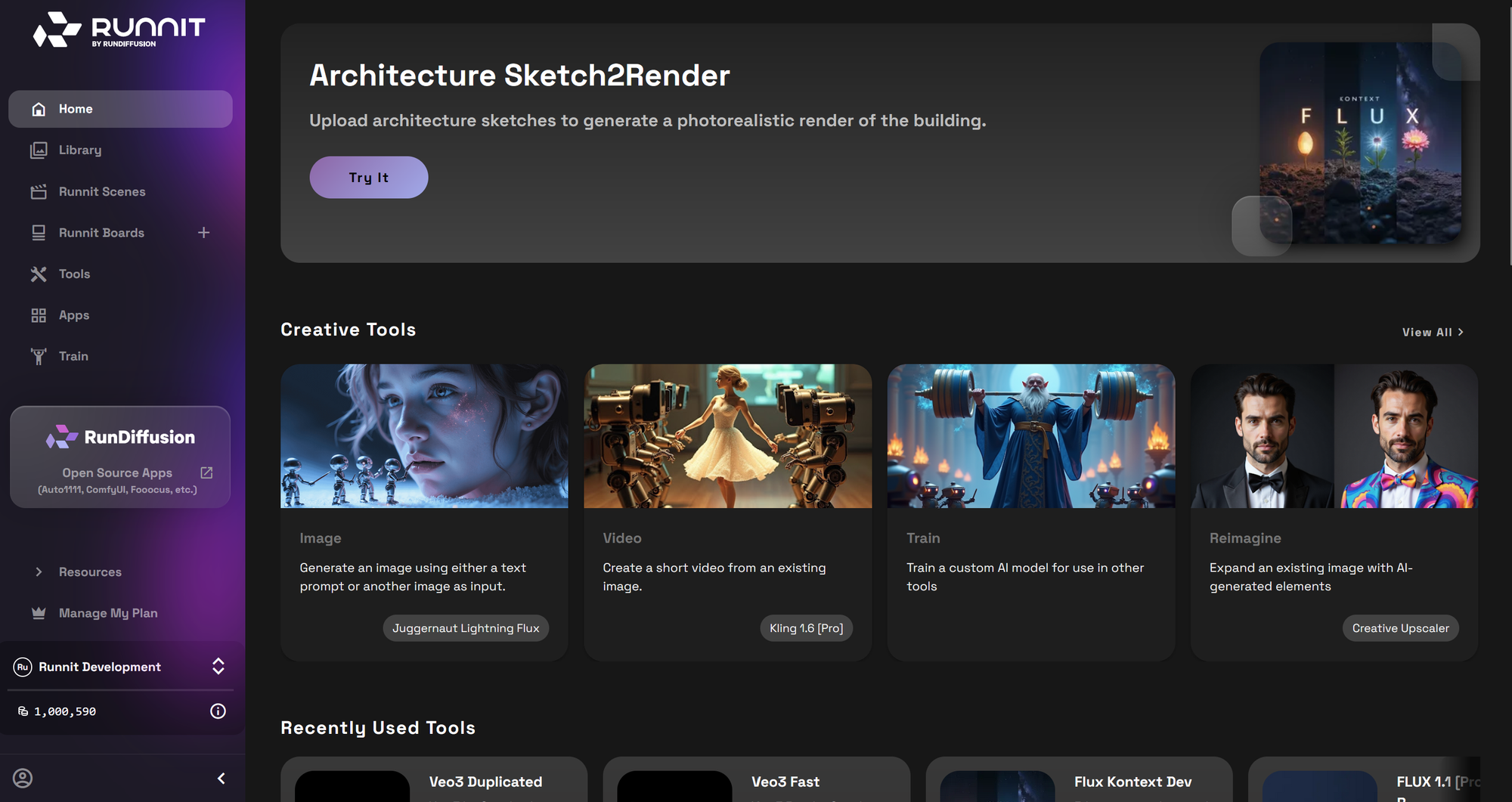Open the Open Source Apps link

coord(117,472)
